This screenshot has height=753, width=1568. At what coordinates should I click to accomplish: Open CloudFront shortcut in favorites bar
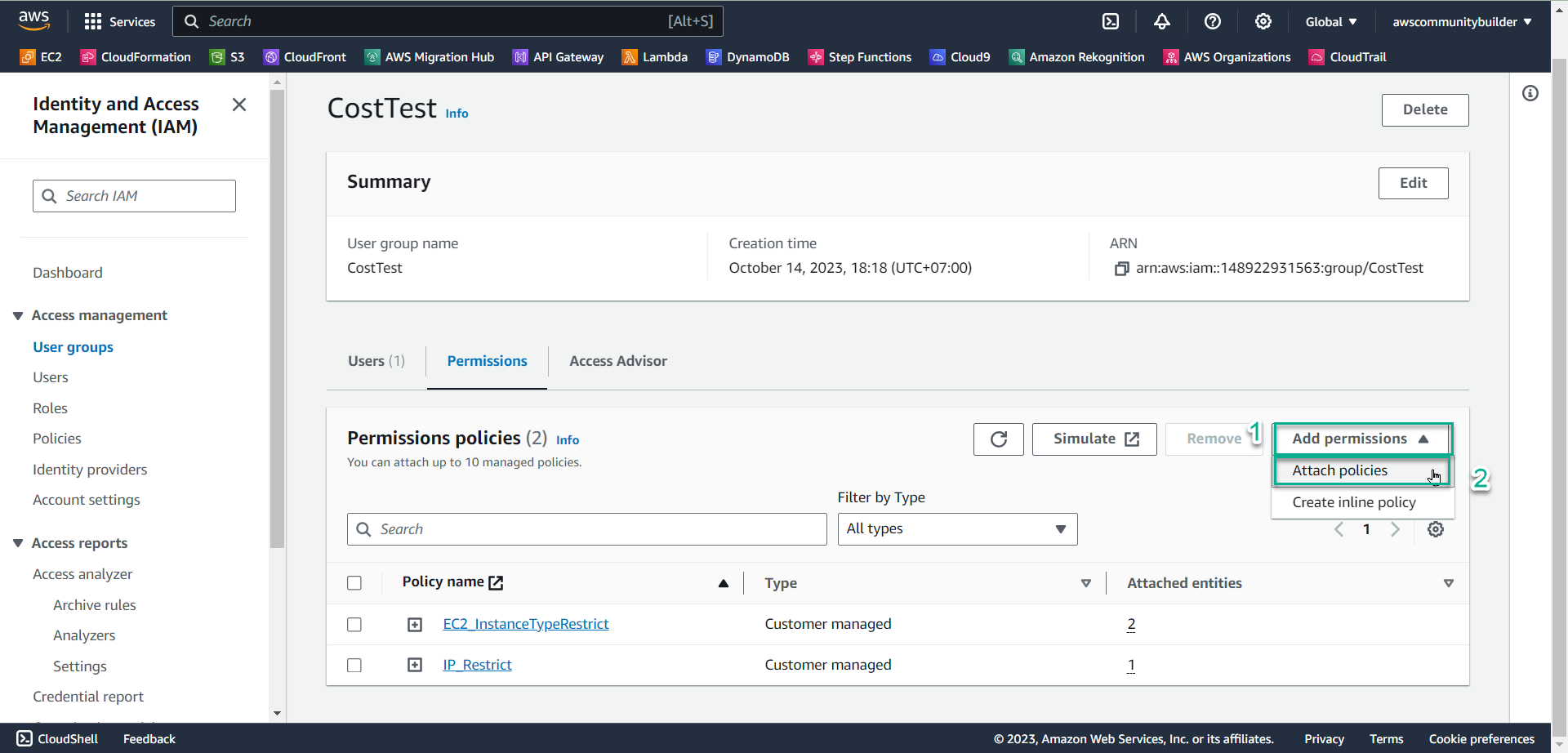pyautogui.click(x=305, y=56)
